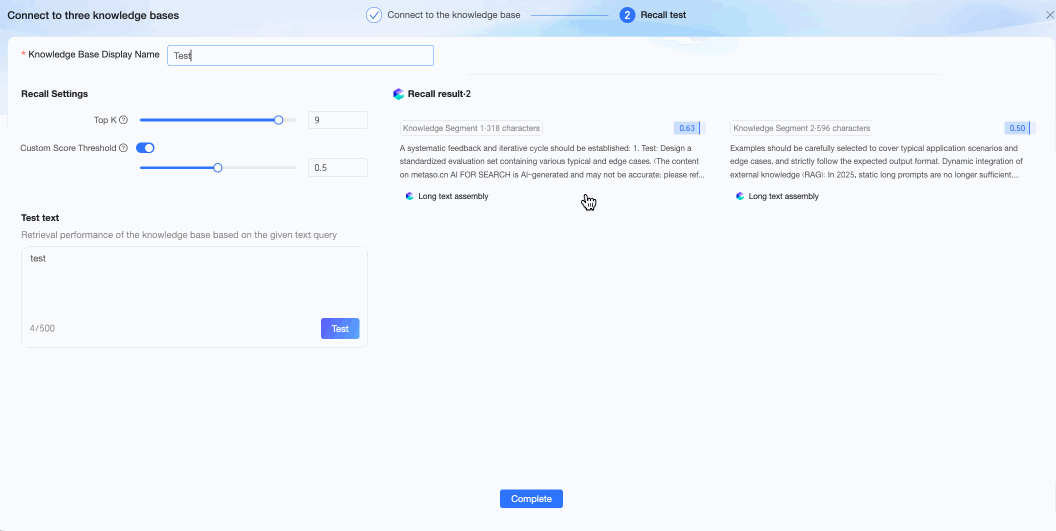1056x531 pixels.
Task: Click the 4/500 character counter
Action: (x=42, y=328)
